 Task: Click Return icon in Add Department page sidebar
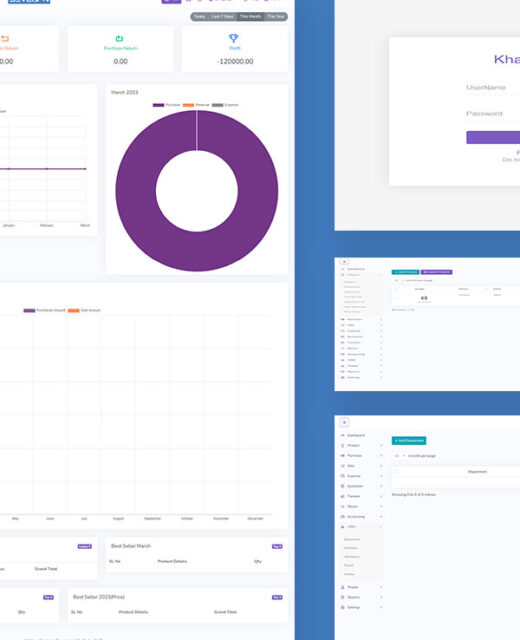[343, 507]
